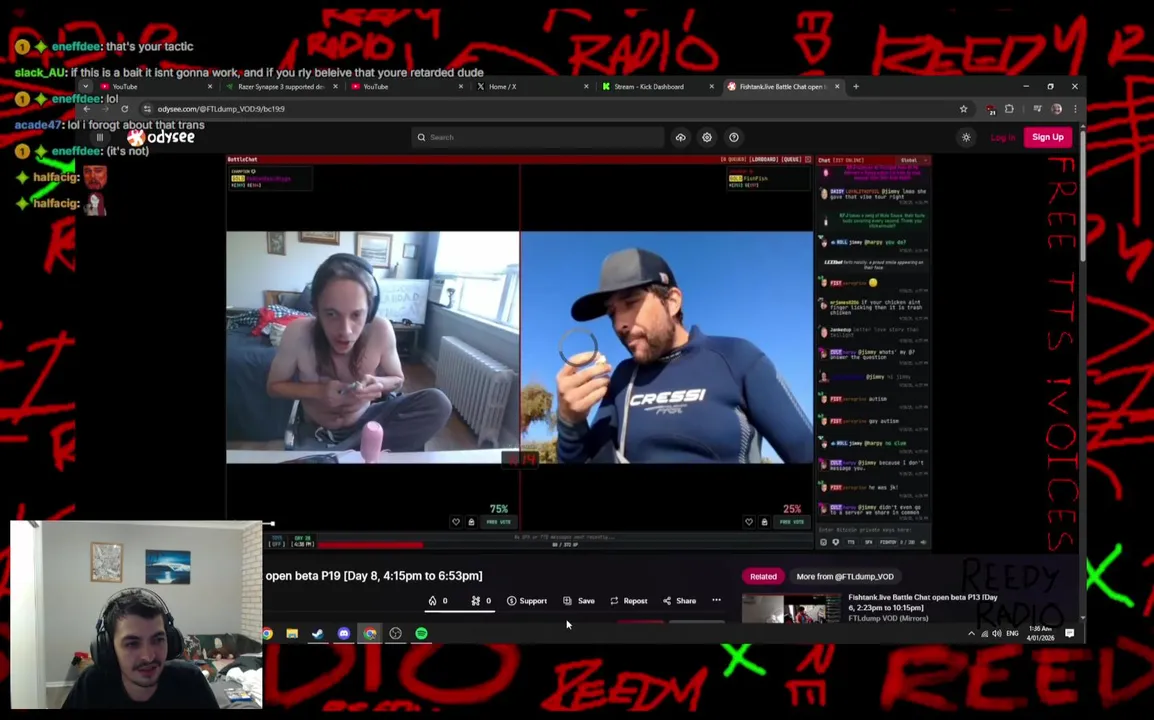1154x720 pixels.
Task: Switch to the first YouTube browser tab
Action: point(156,87)
